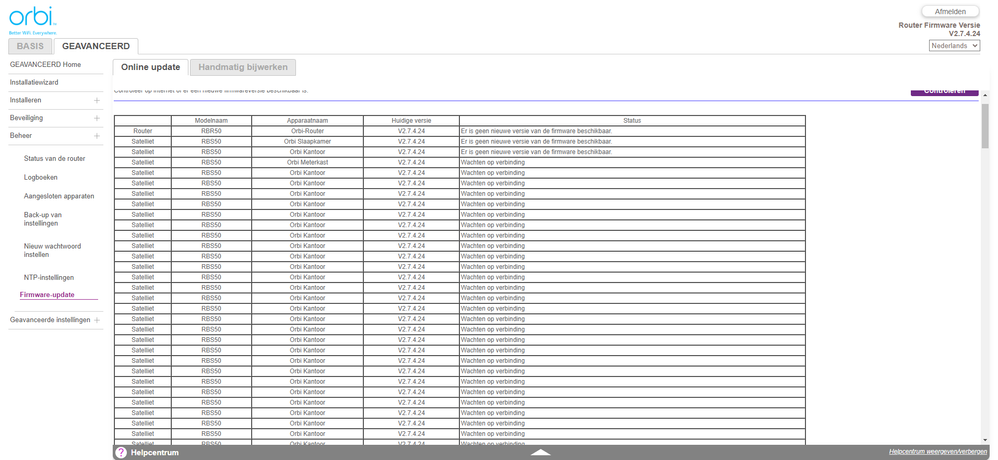
Task: Click version V2.7.4.24 in Orbi-Router row
Action: 411,130
